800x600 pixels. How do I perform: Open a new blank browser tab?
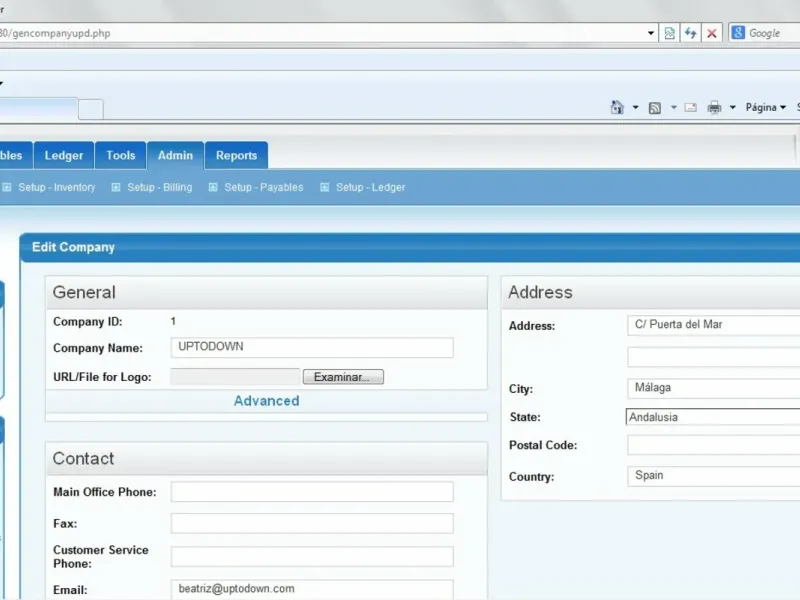[x=91, y=109]
